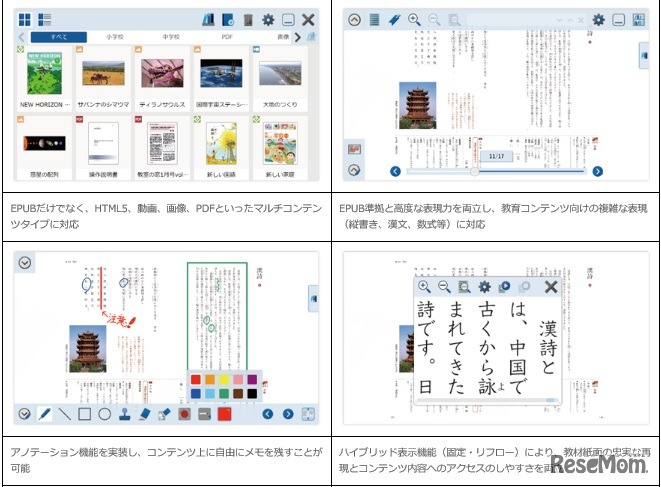Open settings gear in bookshelf screen
Viewport: 661px width, 487px height.
point(268,19)
